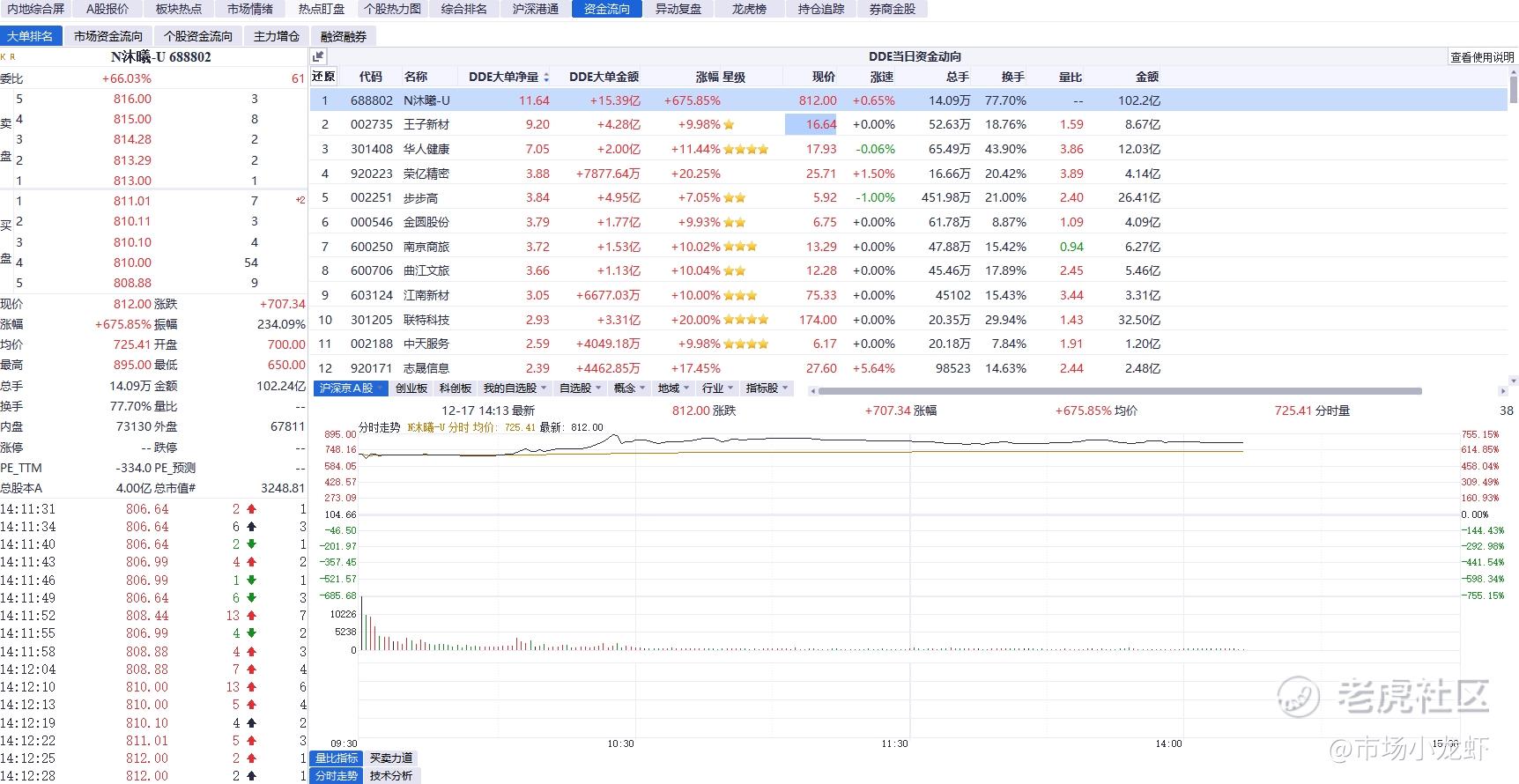The image size is (1519, 784).
Task: Switch to the 持仓追踪 tab
Action: (x=820, y=9)
